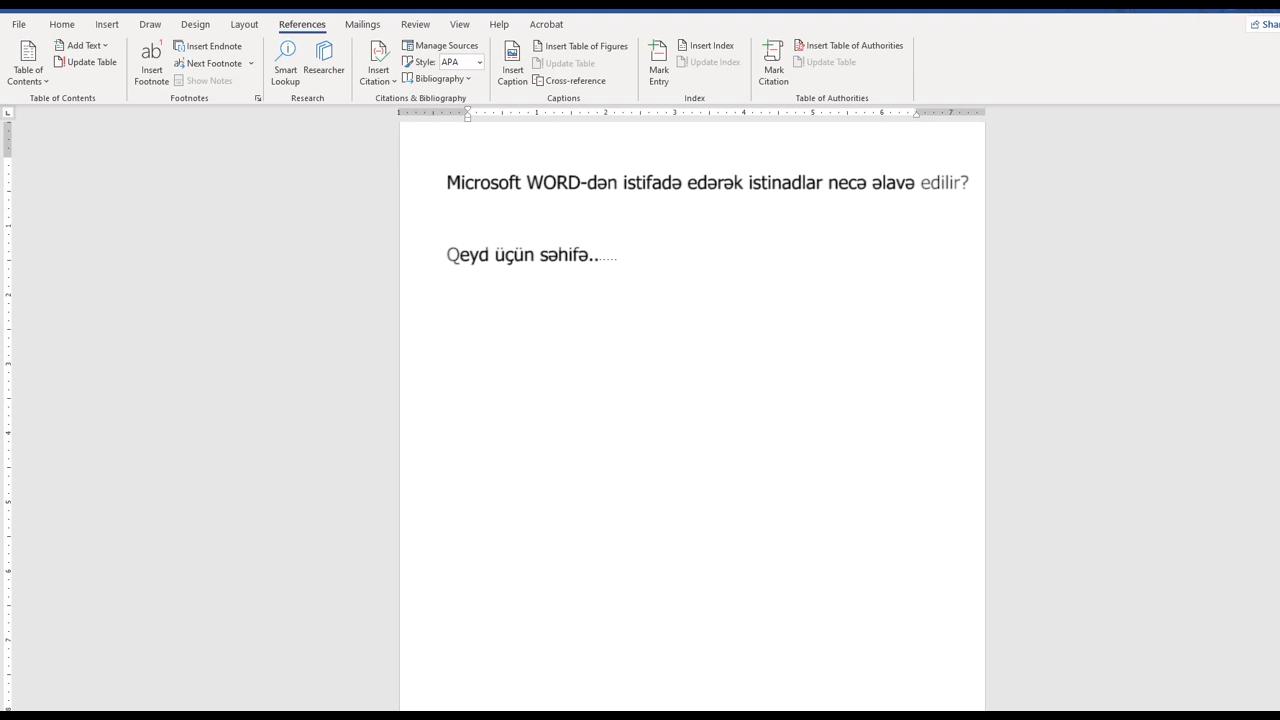Click Insert Table of Authorities
The image size is (1280, 720).
tap(848, 45)
